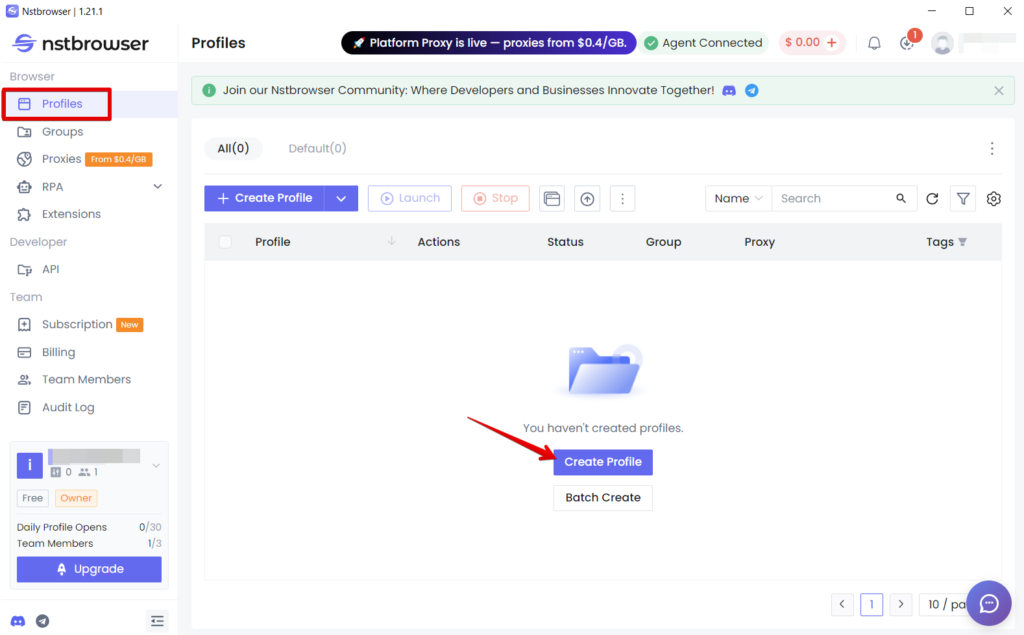The width and height of the screenshot is (1024, 635).
Task: Filter by the Tags column funnel
Action: 962,242
